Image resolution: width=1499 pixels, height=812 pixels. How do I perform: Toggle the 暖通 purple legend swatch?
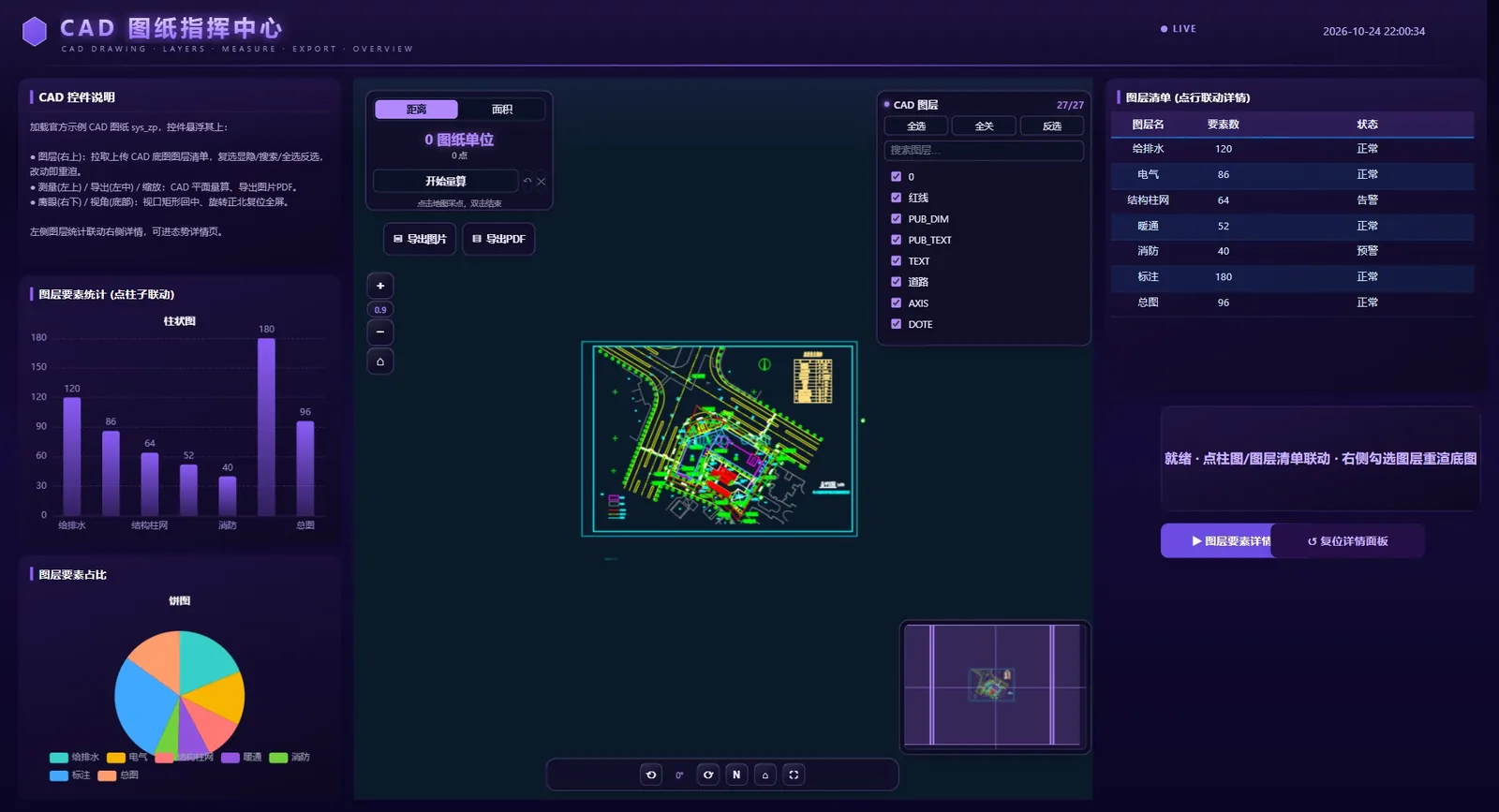tap(230, 758)
